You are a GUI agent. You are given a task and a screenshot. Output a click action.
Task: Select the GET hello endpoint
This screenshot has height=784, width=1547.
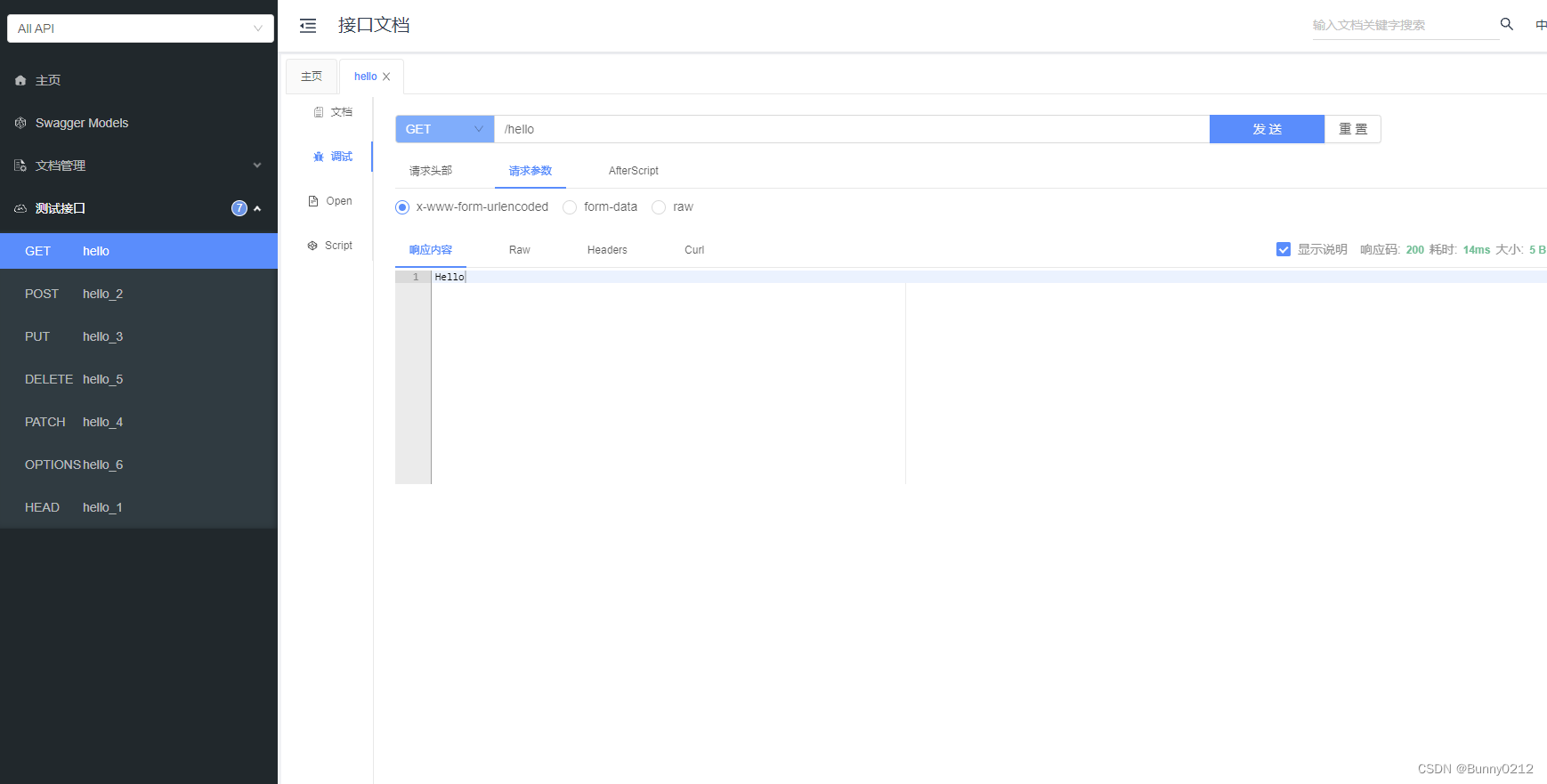139,251
